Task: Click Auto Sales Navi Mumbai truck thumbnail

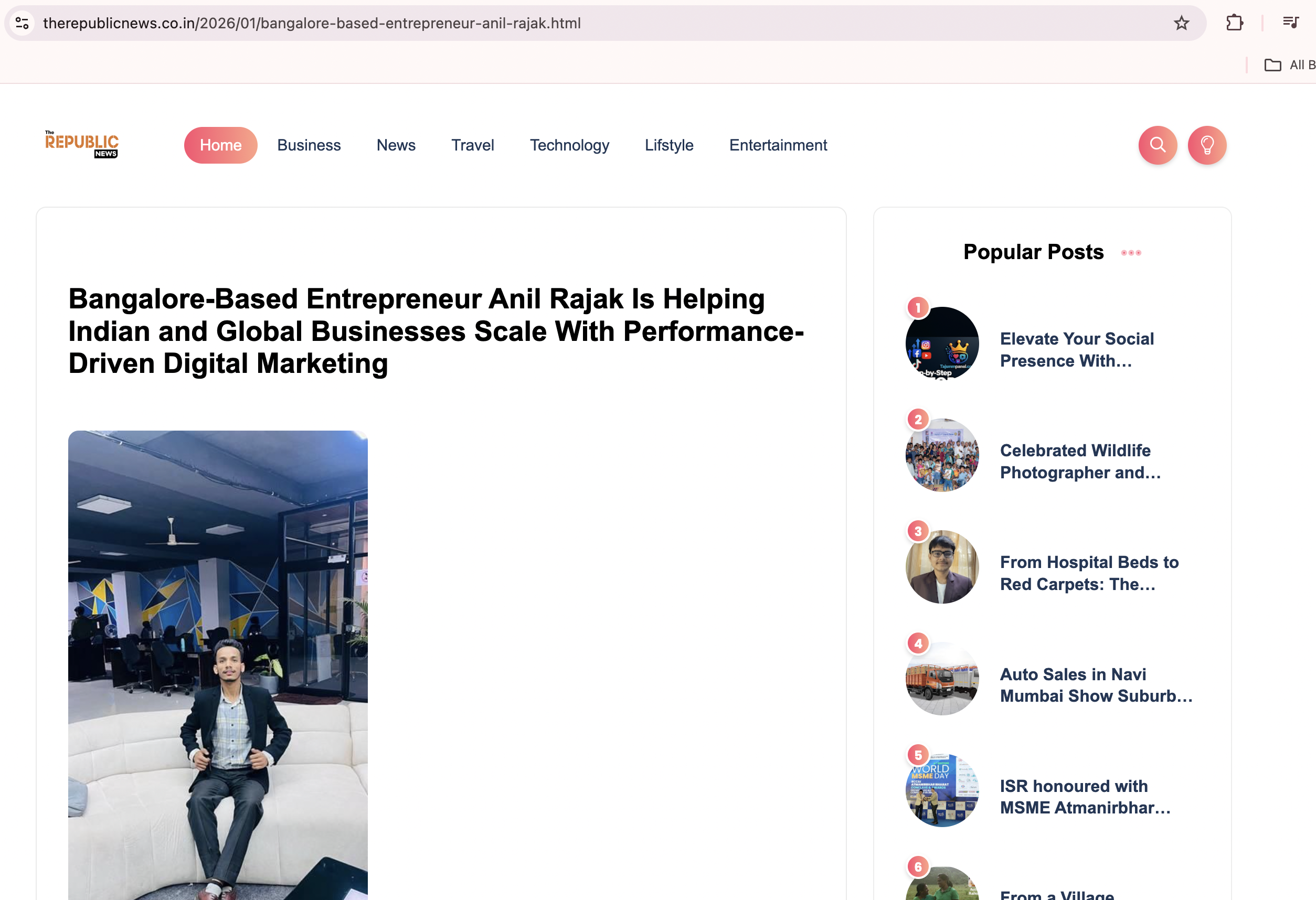Action: pos(942,679)
